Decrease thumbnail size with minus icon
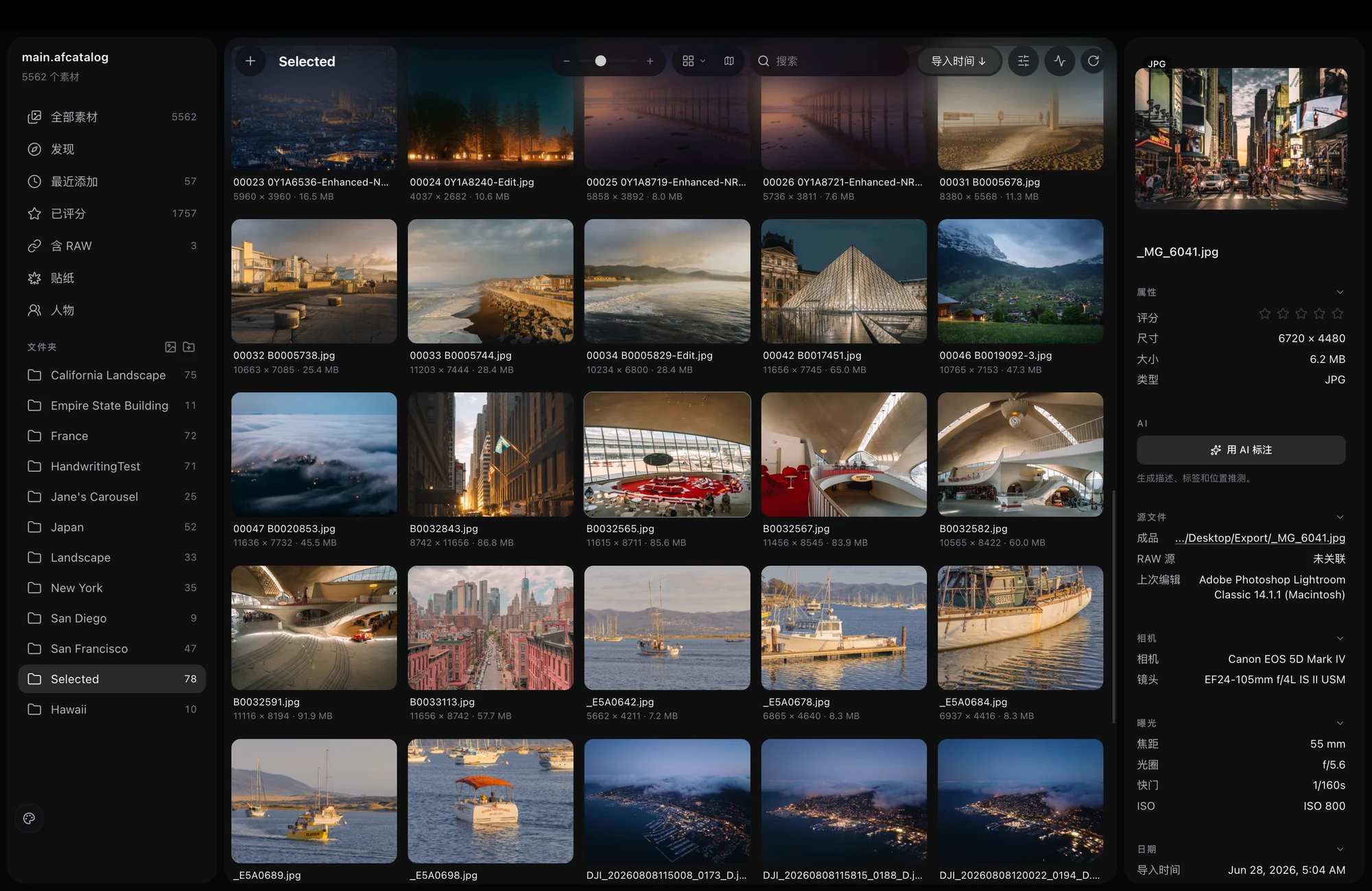Viewport: 1372px width, 891px height. [567, 61]
